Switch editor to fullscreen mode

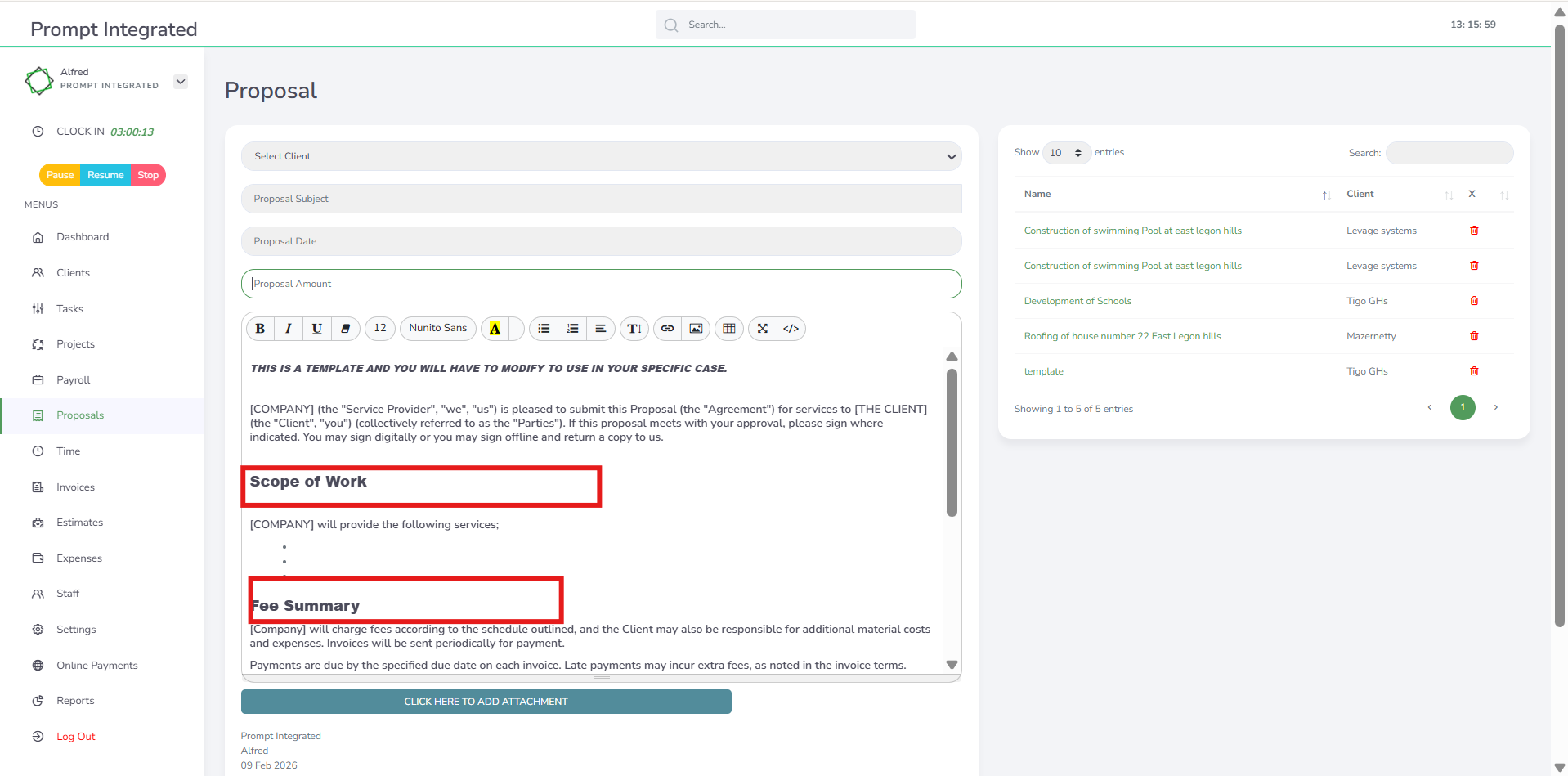[x=763, y=329]
